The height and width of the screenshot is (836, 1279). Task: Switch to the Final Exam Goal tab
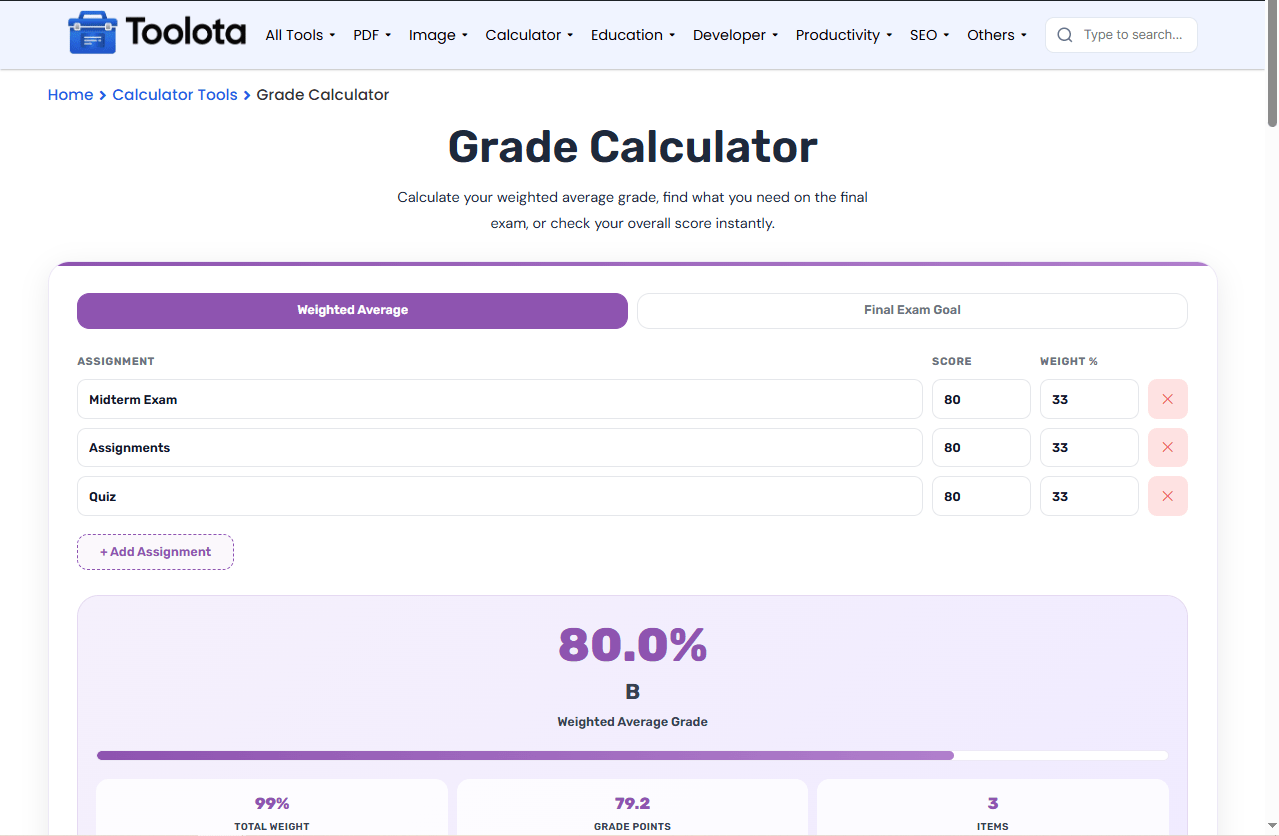(912, 310)
